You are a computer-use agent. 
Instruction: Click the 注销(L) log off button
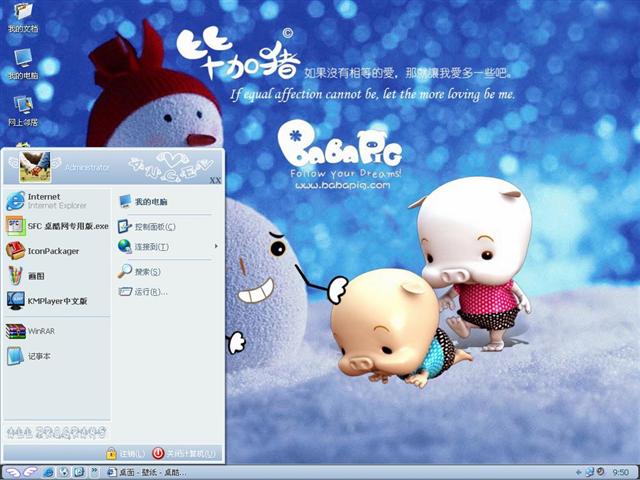pyautogui.click(x=125, y=453)
